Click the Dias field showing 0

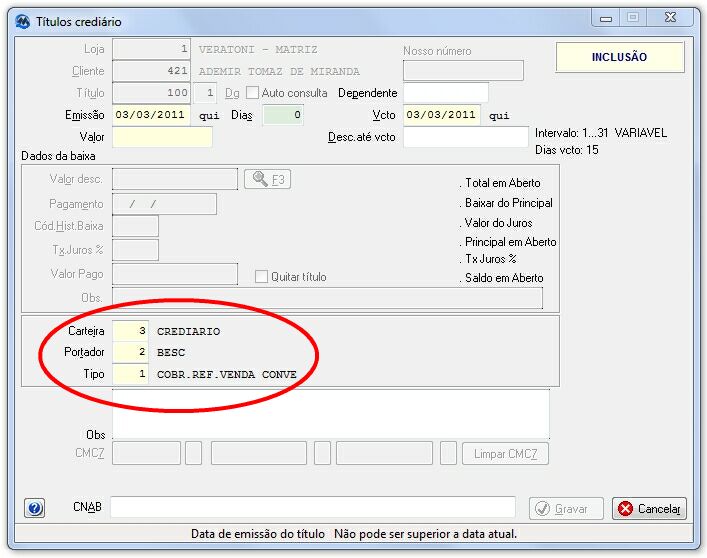283,115
